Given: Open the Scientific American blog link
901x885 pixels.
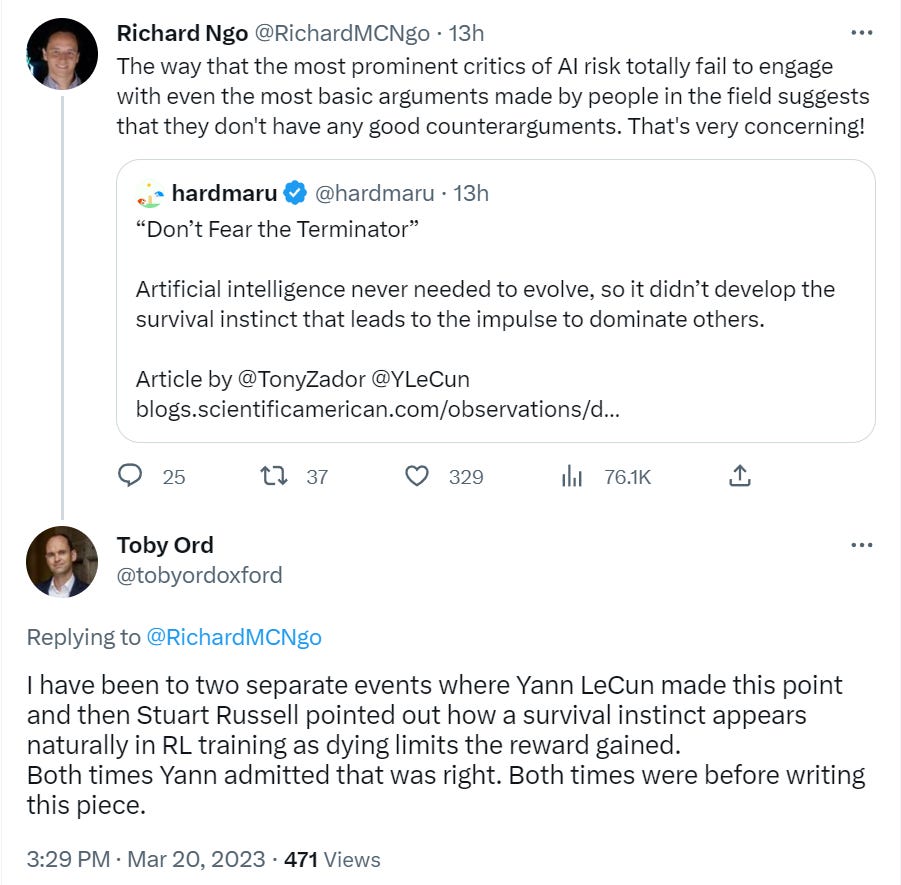Looking at the screenshot, I should tap(378, 409).
